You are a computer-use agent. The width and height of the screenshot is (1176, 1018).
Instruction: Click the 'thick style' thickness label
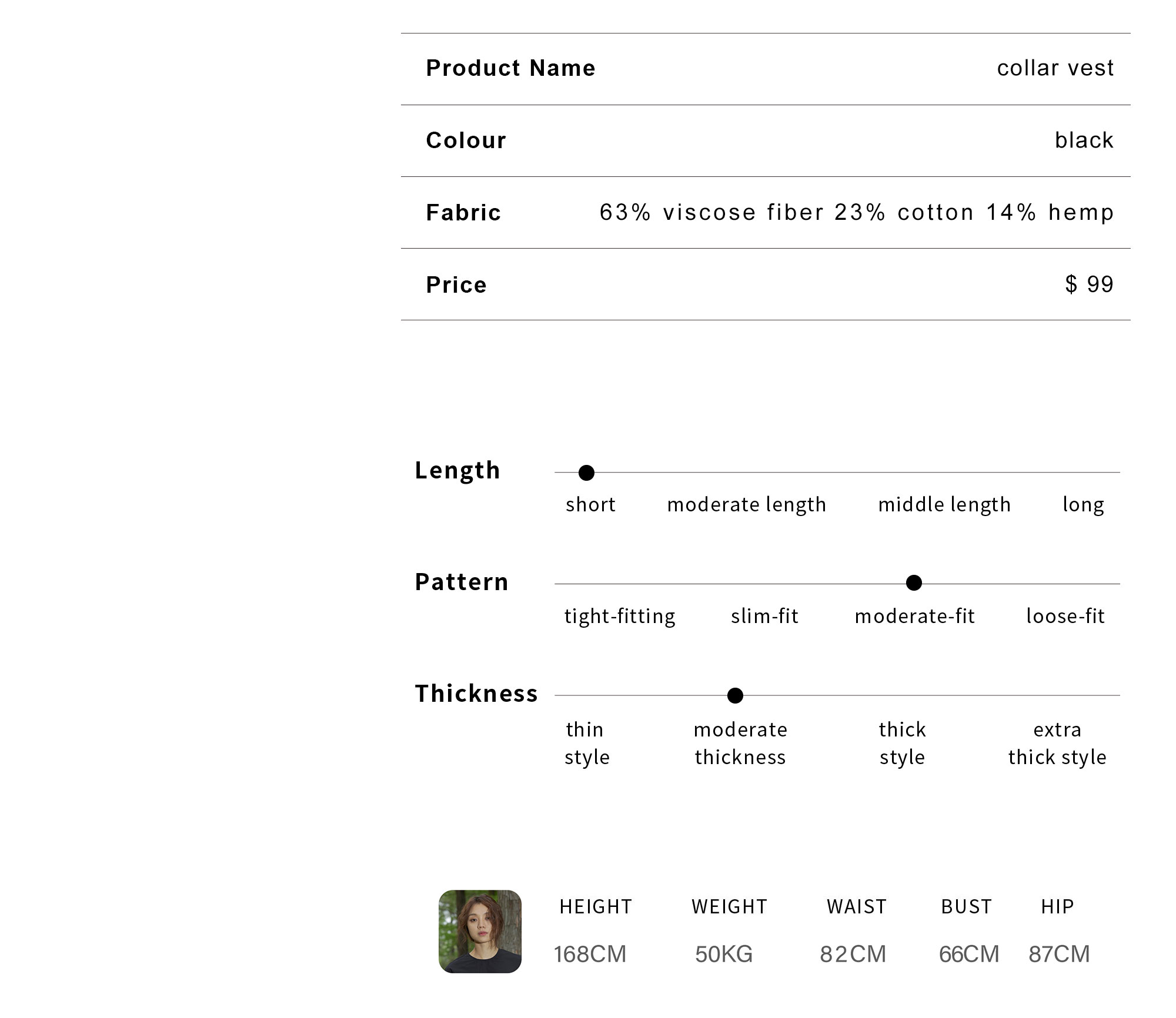pos(902,744)
